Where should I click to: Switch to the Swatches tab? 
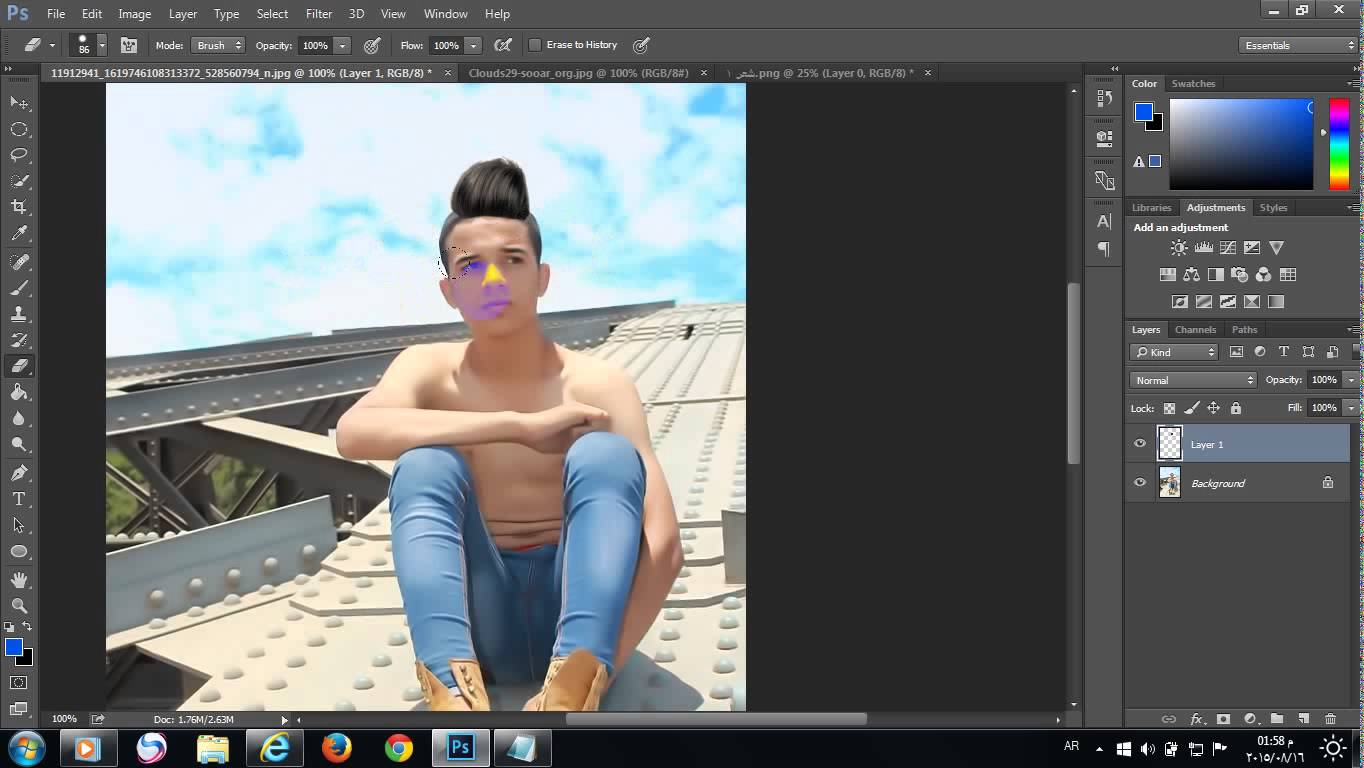coord(1193,84)
